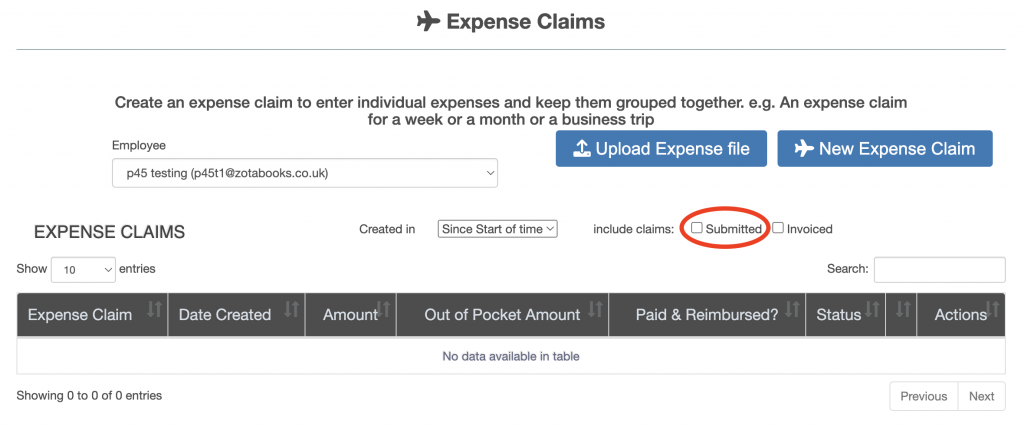Sort by Actions column arrows
Viewport: 1024px width, 430px height.
[993, 310]
